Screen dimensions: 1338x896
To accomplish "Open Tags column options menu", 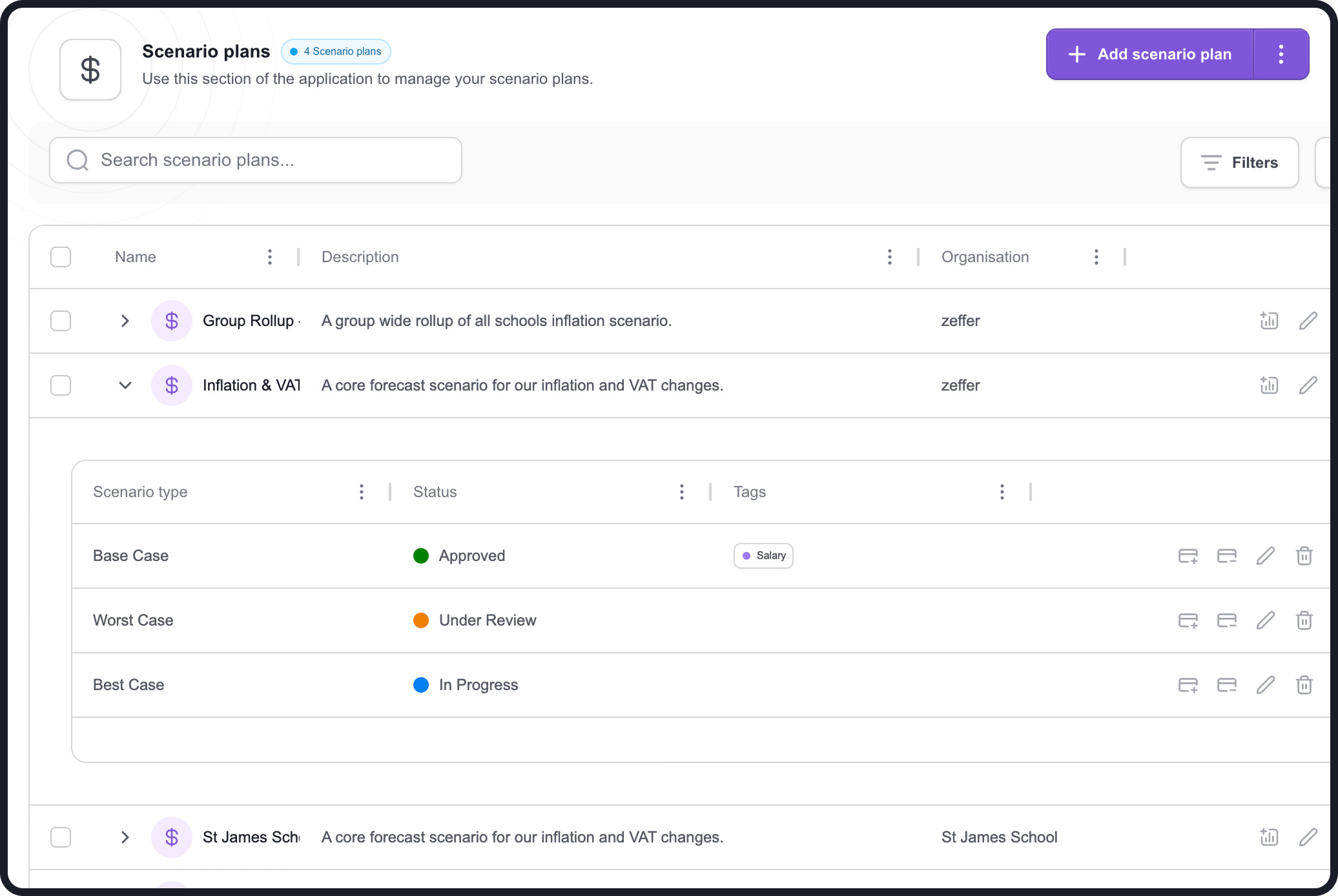I will coord(1002,492).
